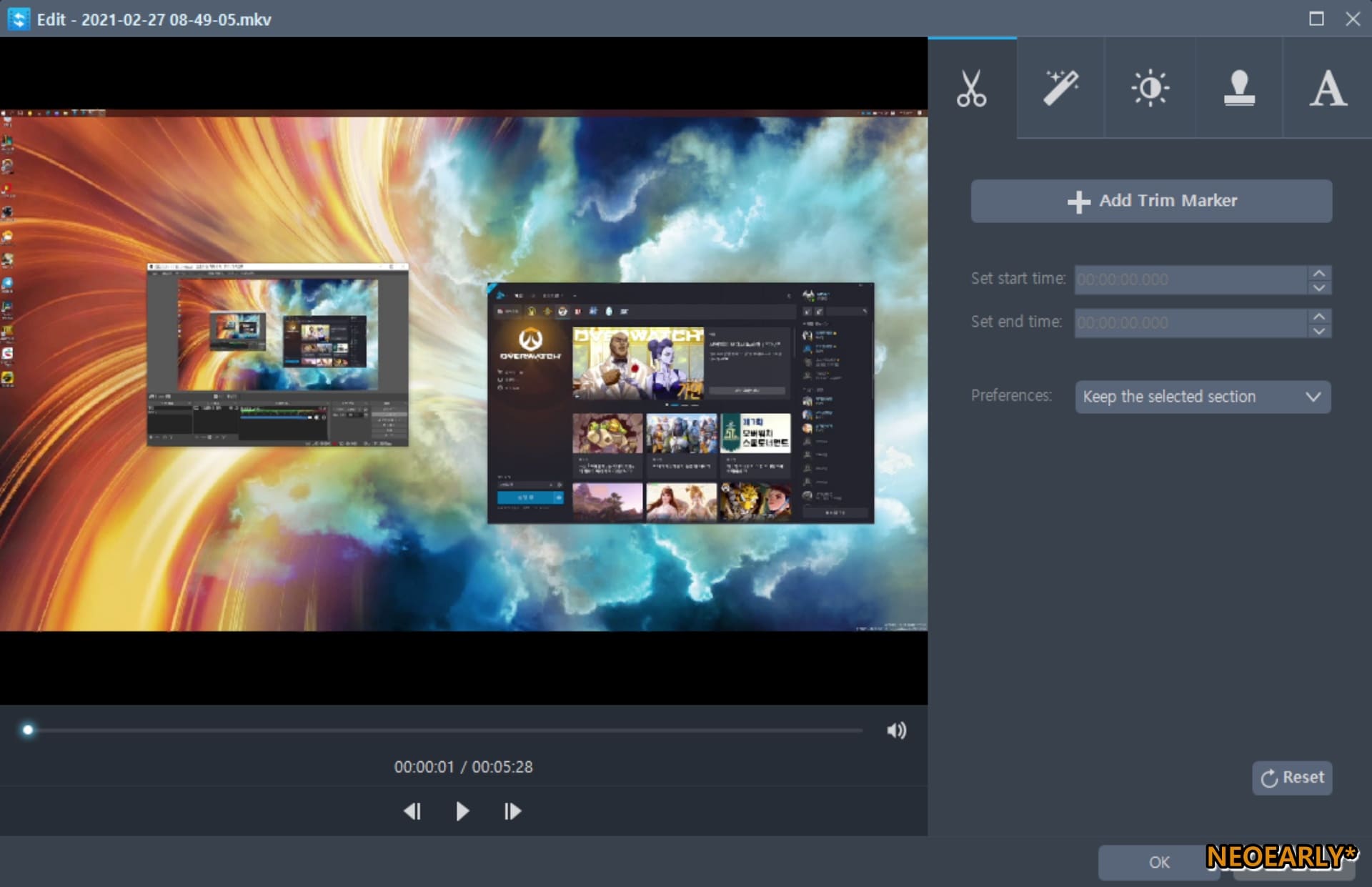Click the Set start time field
Screen dimensions: 1372x887
coord(1190,279)
